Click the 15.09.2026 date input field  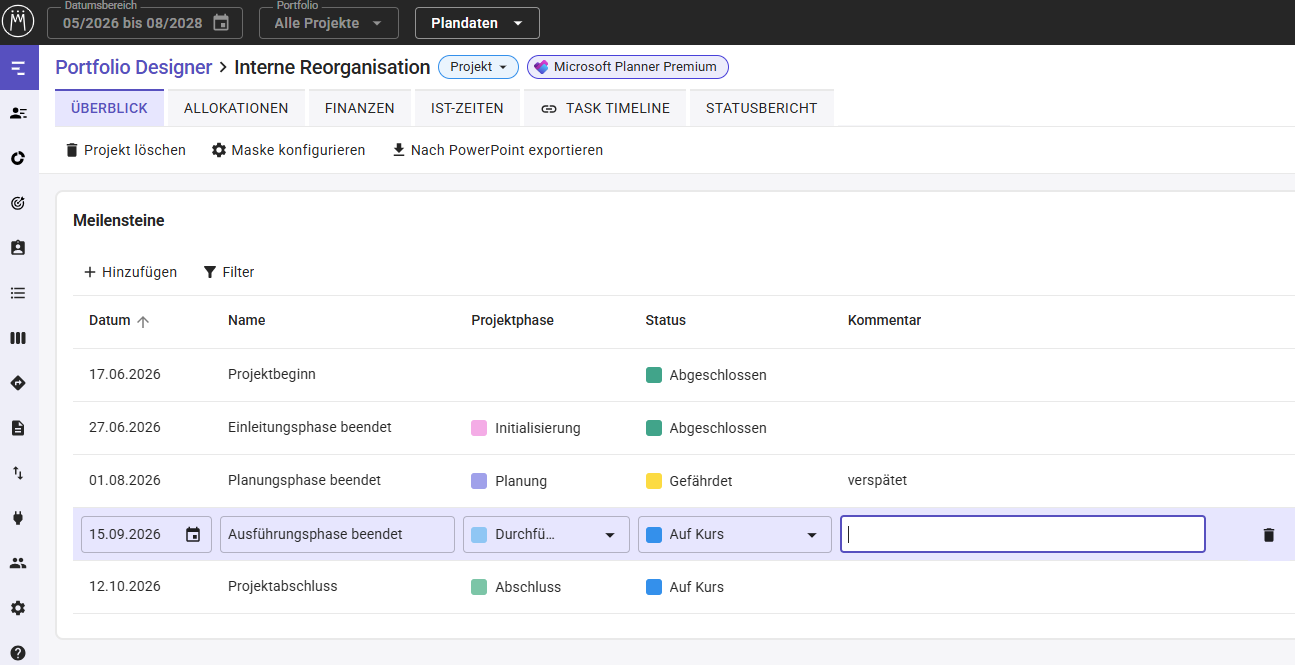tap(146, 535)
